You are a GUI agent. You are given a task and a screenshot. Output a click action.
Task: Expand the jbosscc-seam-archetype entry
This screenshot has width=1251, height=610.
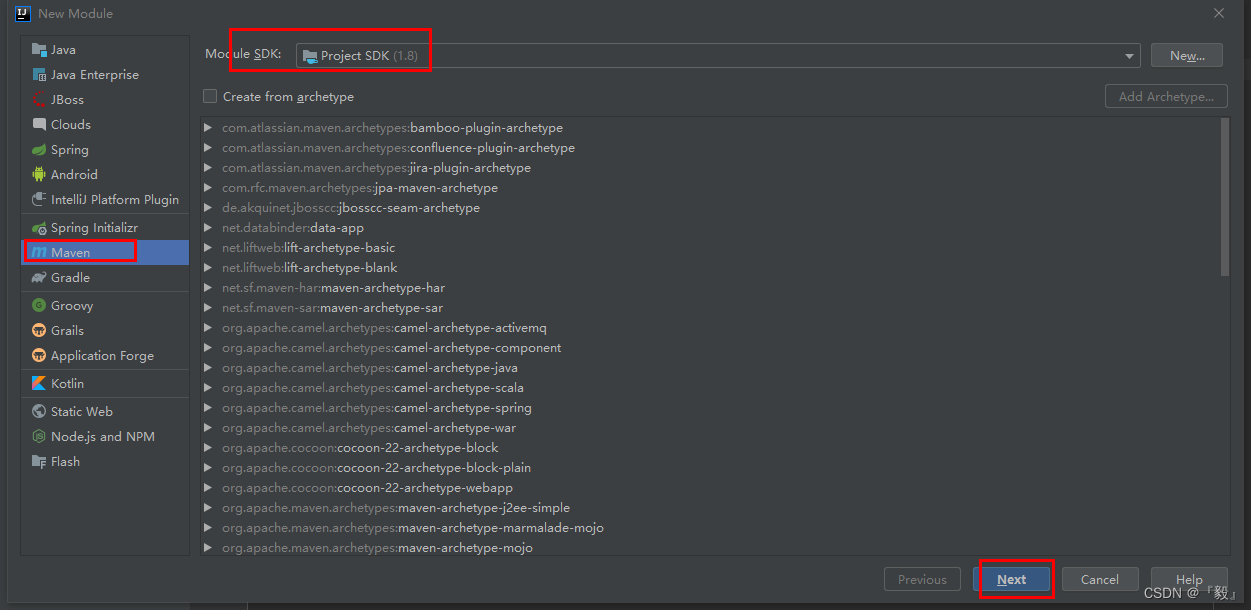(208, 208)
